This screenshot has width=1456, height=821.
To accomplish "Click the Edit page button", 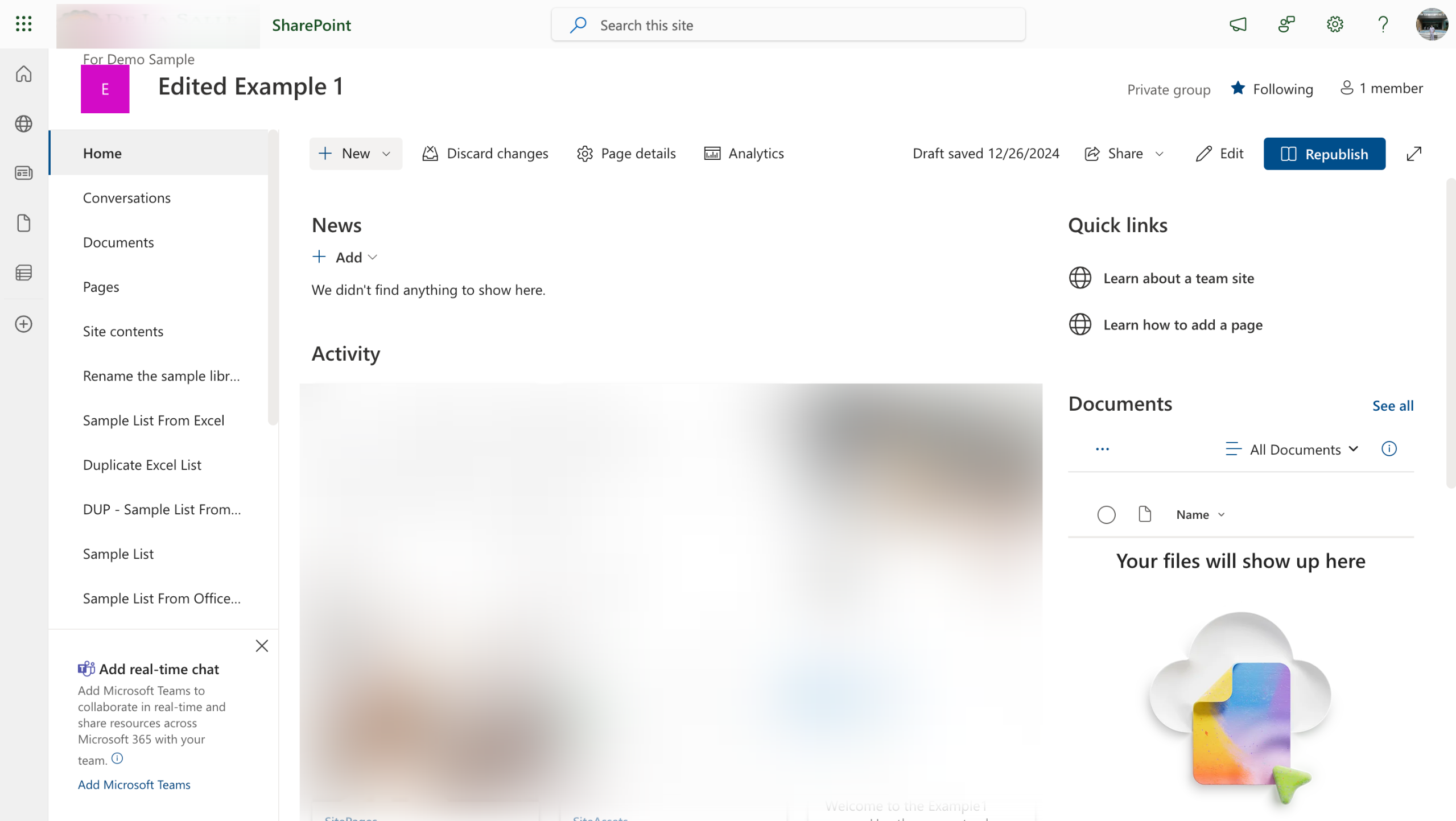I will pyautogui.click(x=1219, y=154).
